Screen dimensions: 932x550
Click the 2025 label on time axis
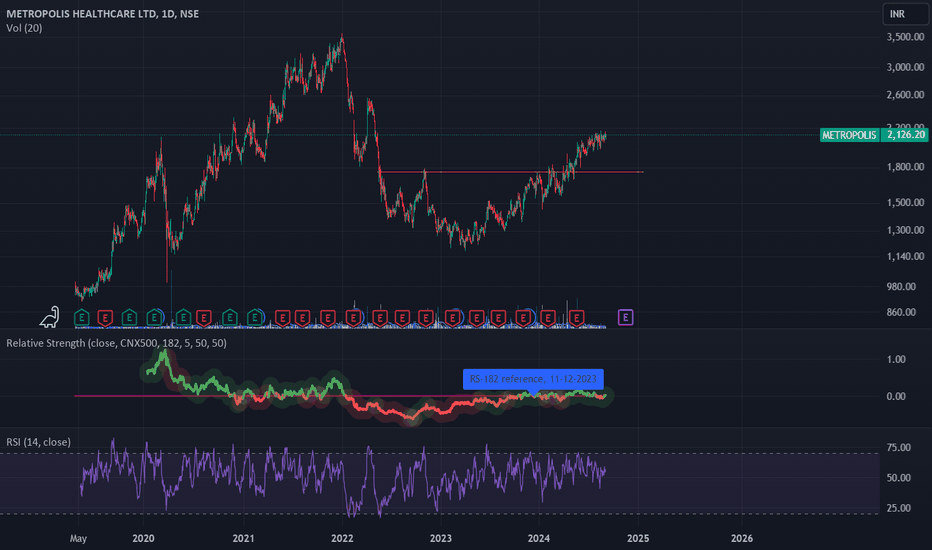point(638,538)
